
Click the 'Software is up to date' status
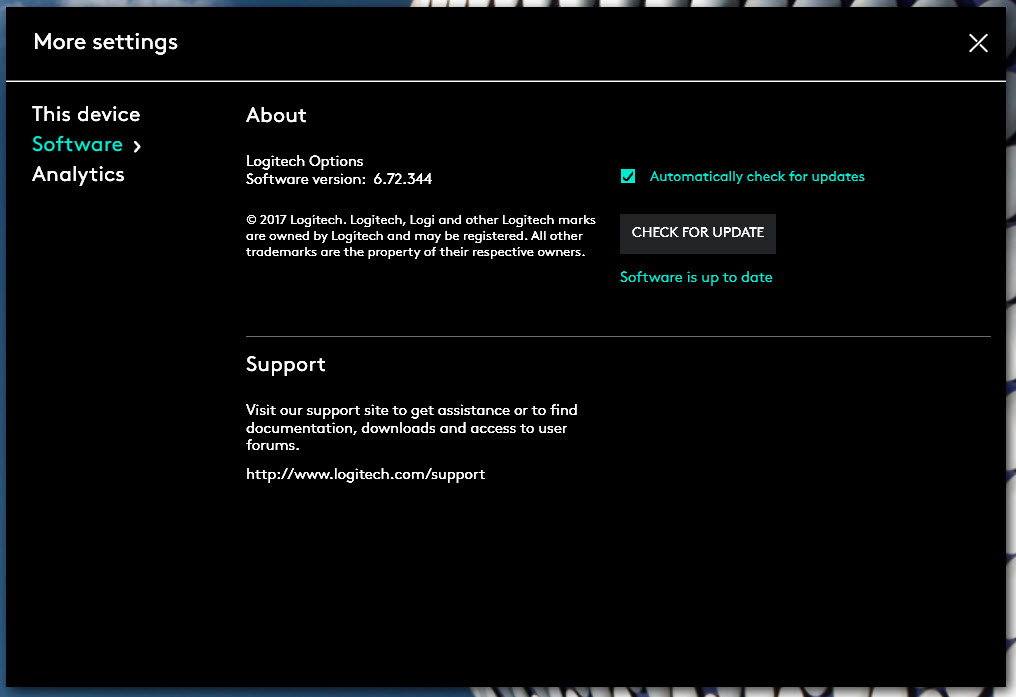[696, 277]
